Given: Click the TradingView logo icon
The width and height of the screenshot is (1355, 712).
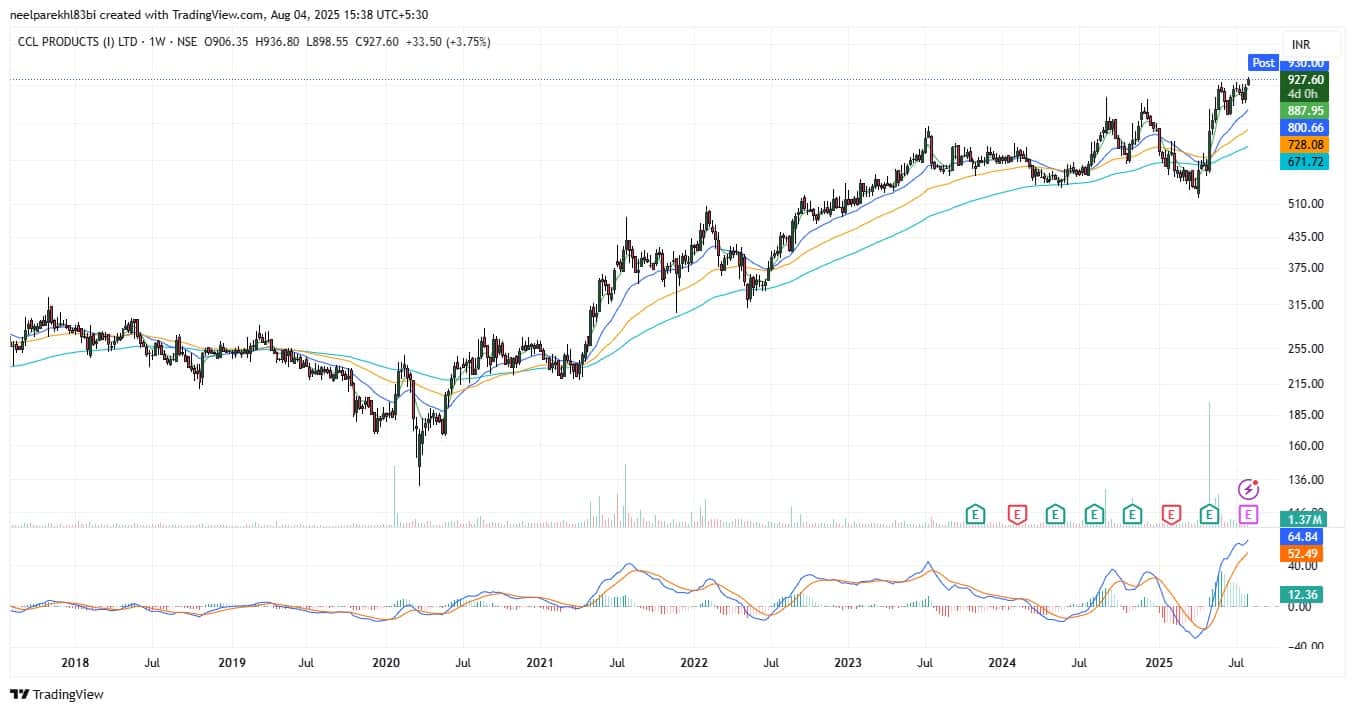Looking at the screenshot, I should [20, 694].
